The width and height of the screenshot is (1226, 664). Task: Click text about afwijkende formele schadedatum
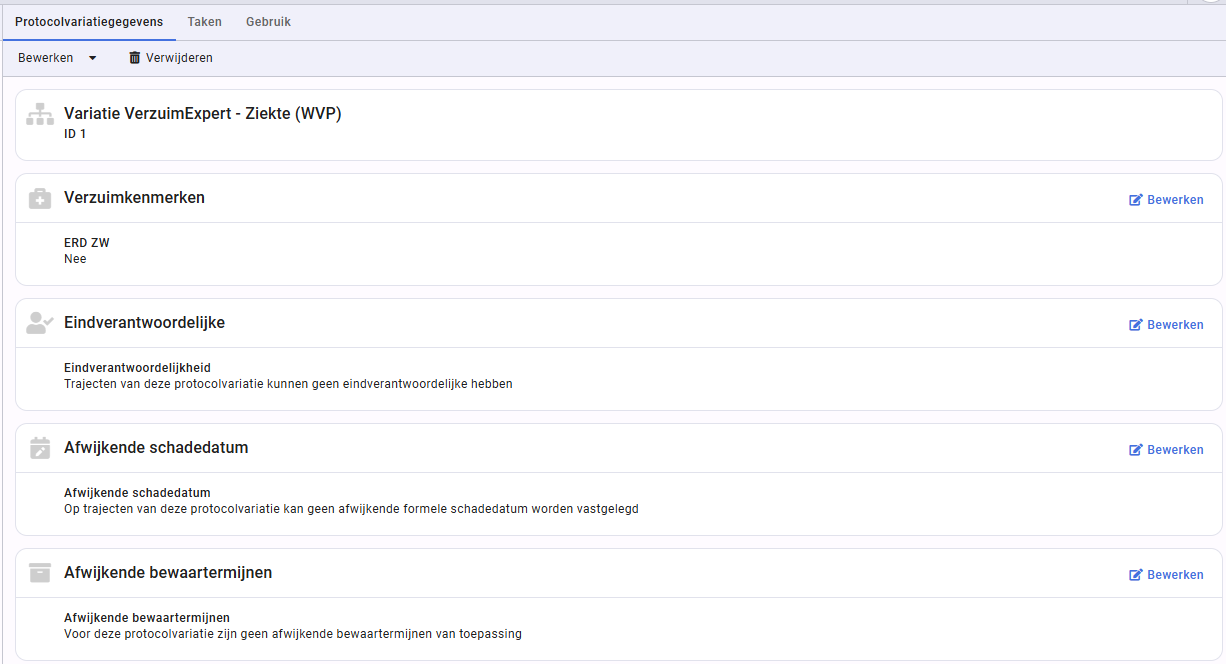coord(351,509)
